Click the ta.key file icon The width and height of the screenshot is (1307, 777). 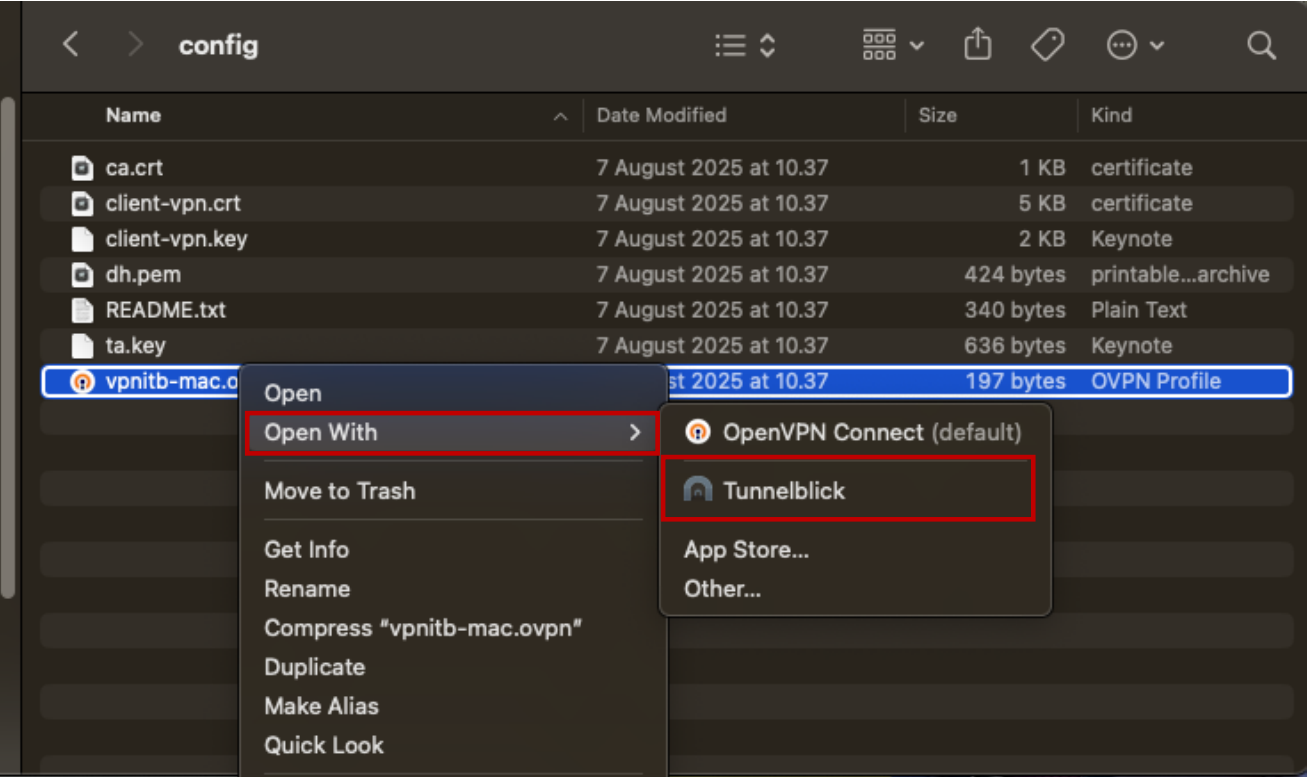pyautogui.click(x=82, y=346)
